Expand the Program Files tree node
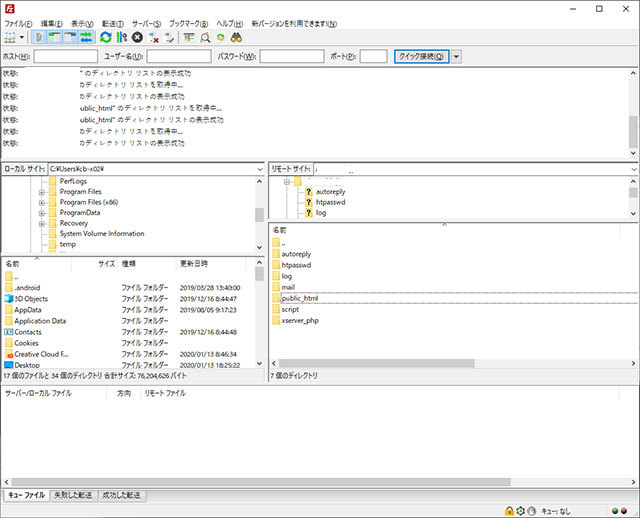Viewport: 640px width, 518px height. coord(42,192)
